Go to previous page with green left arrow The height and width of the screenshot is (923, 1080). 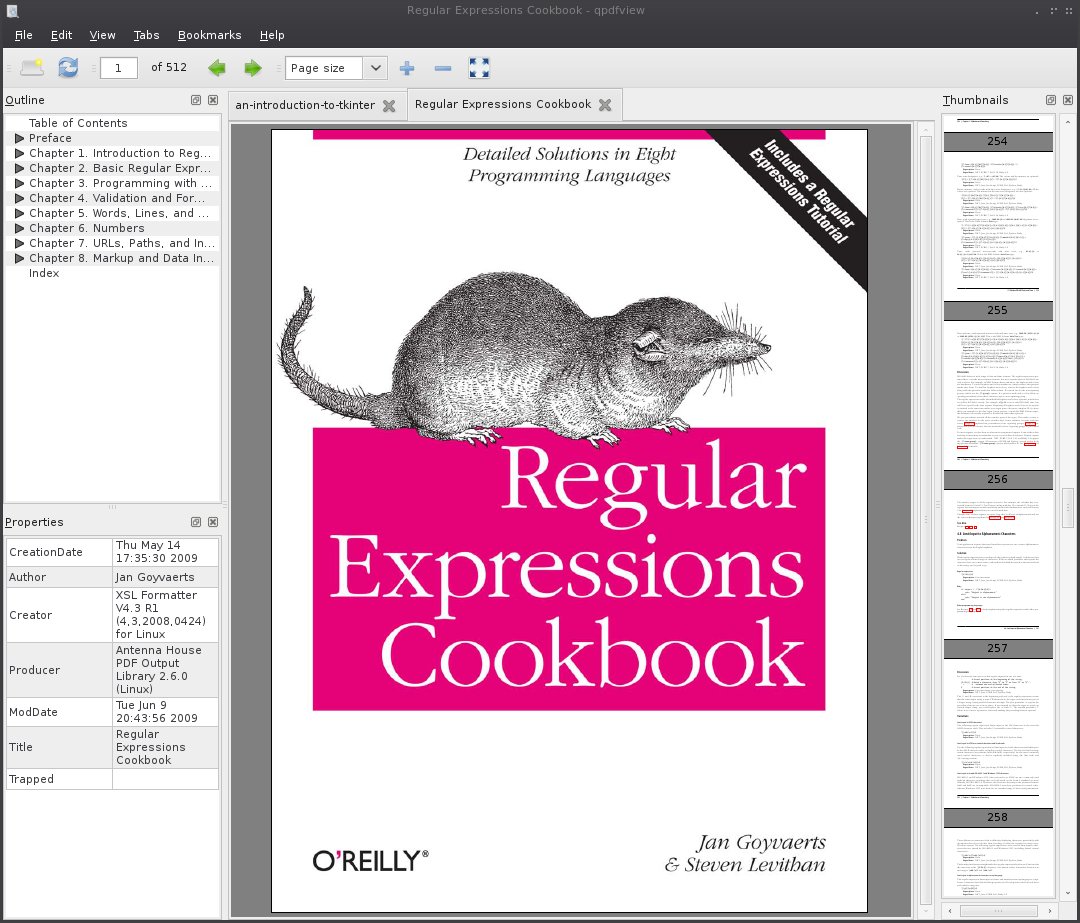(x=217, y=68)
